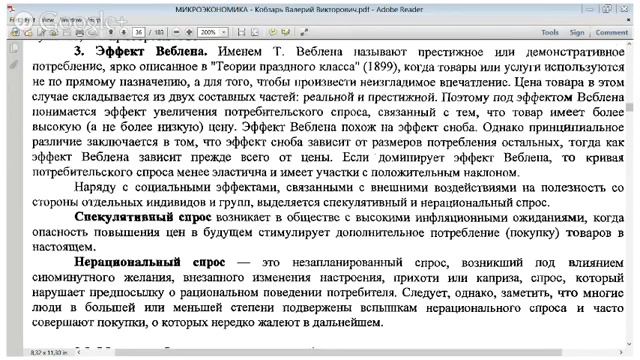This screenshot has height=360, width=640.
Task: Click the scroll down arrow on right
Action: pos(630,344)
